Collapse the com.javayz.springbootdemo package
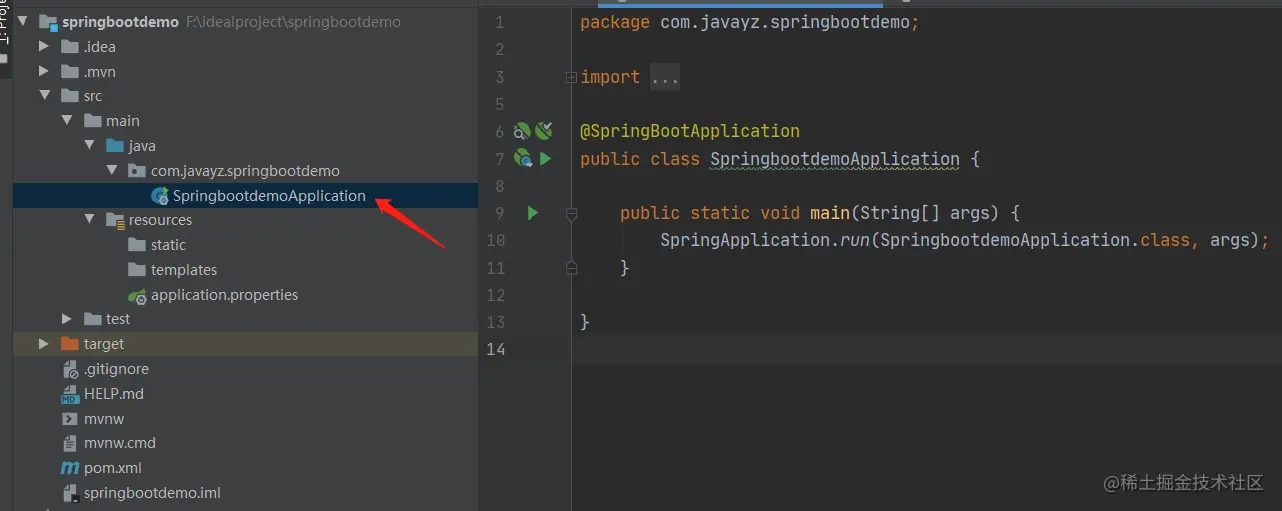The image size is (1282, 511). coord(112,171)
